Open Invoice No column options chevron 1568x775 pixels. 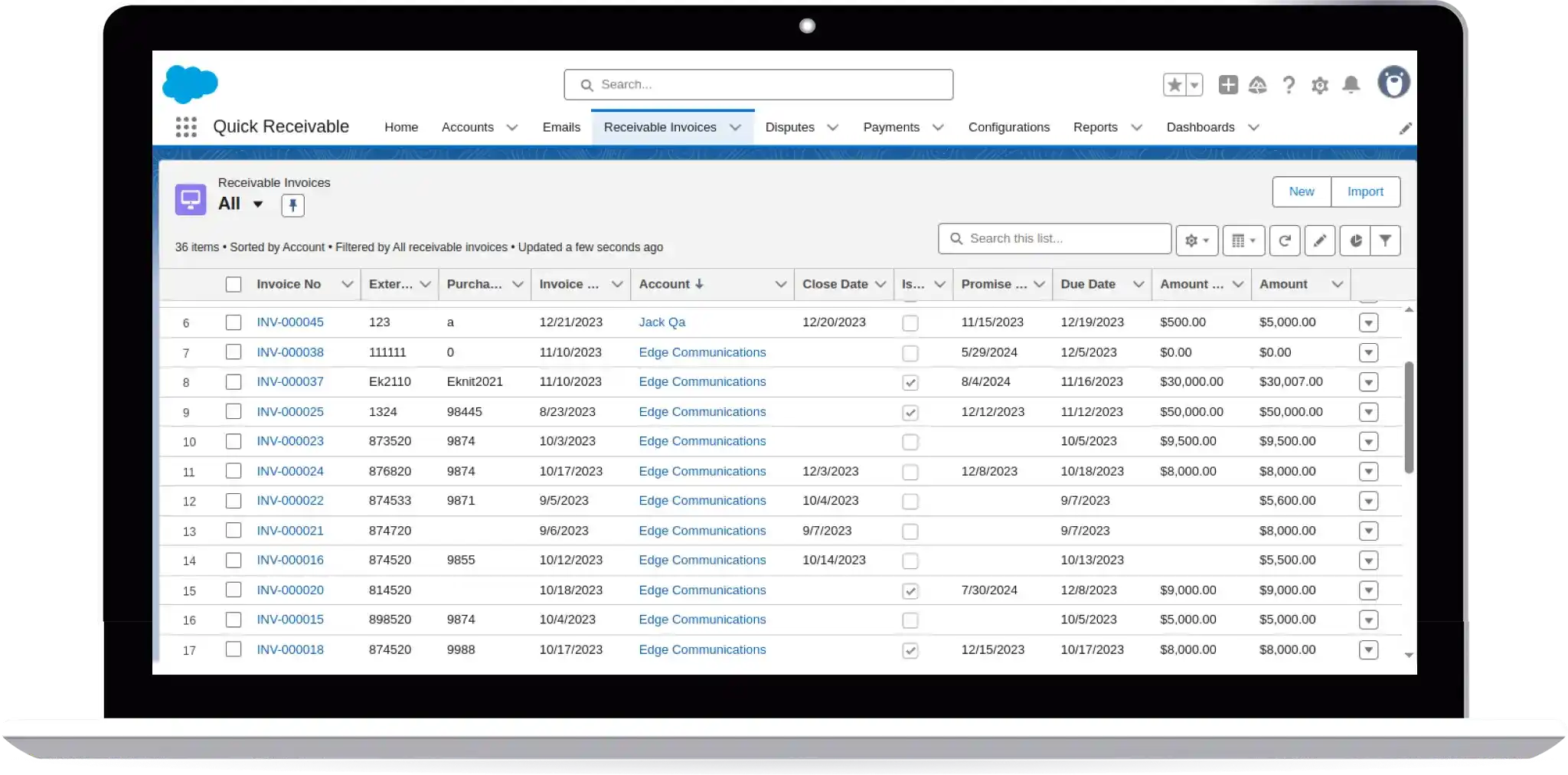(347, 284)
